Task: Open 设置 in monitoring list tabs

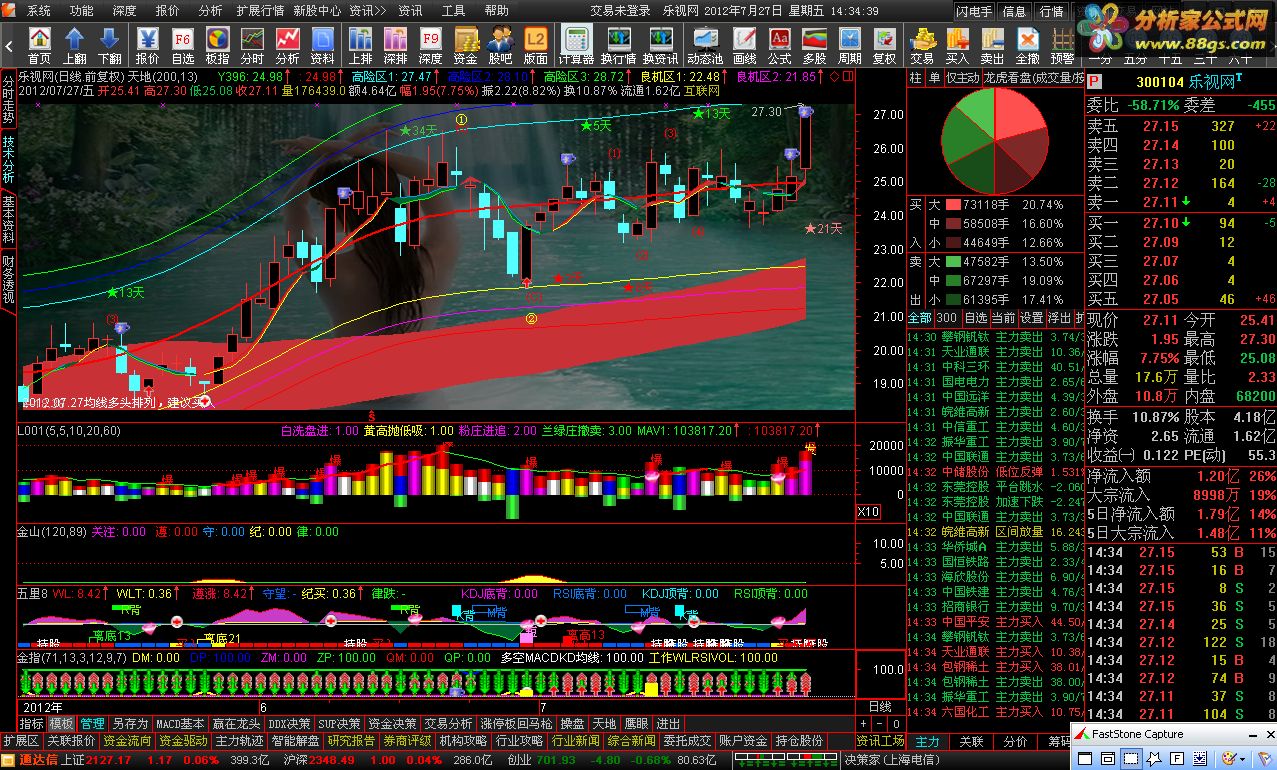Action: [x=1031, y=318]
